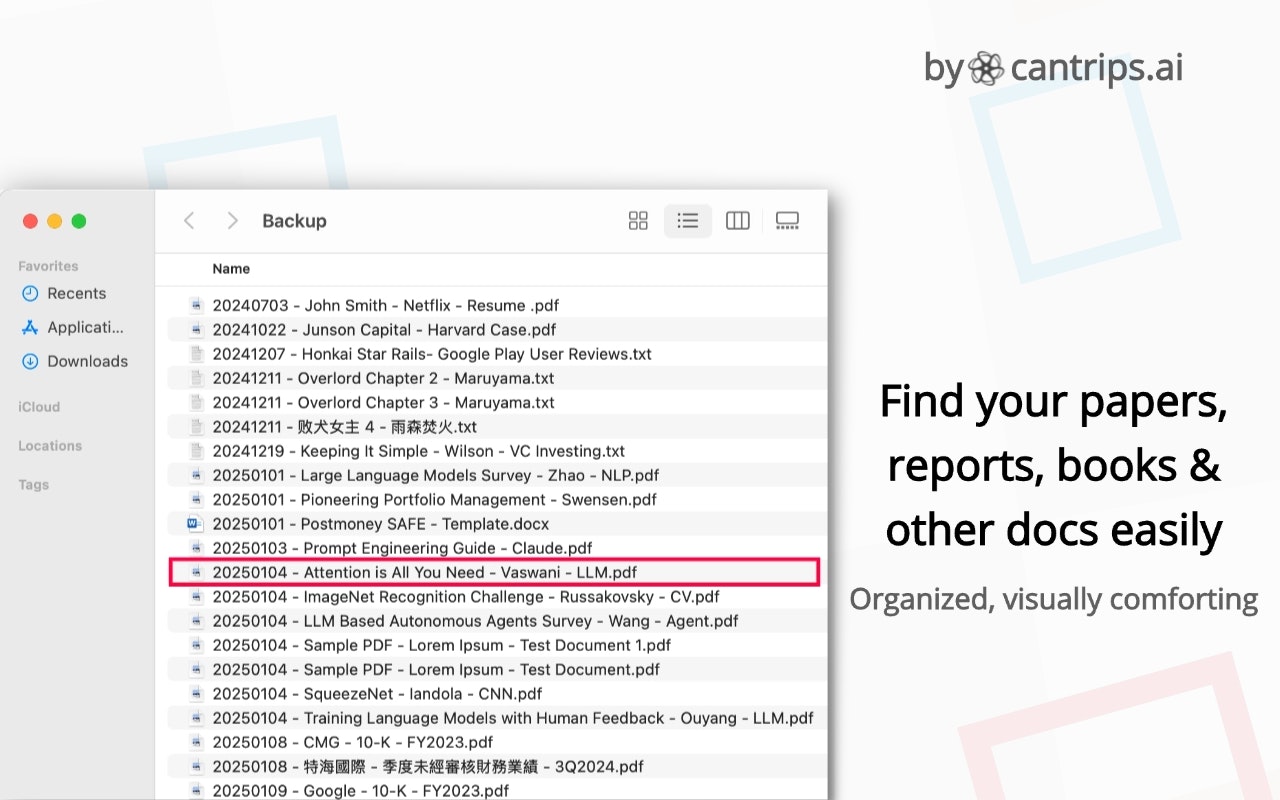
Task: Open Recents in sidebar
Action: tap(76, 293)
